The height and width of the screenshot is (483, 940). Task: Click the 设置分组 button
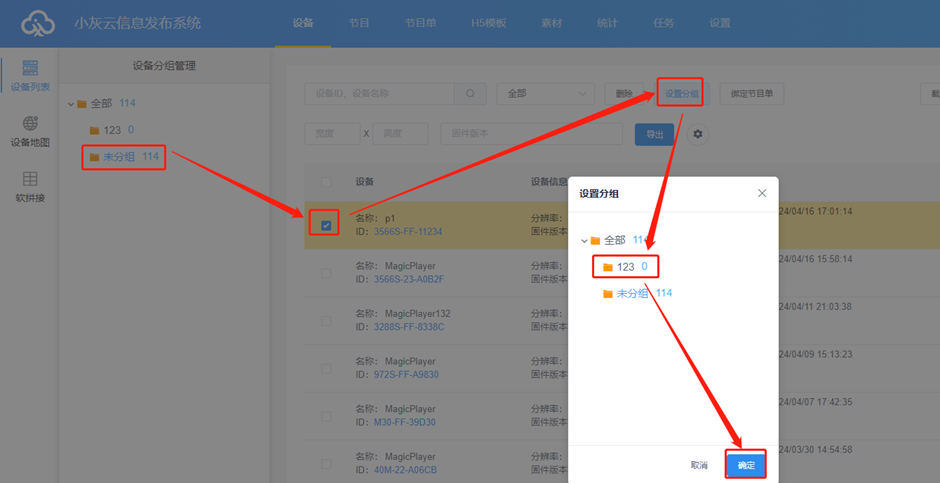[681, 94]
